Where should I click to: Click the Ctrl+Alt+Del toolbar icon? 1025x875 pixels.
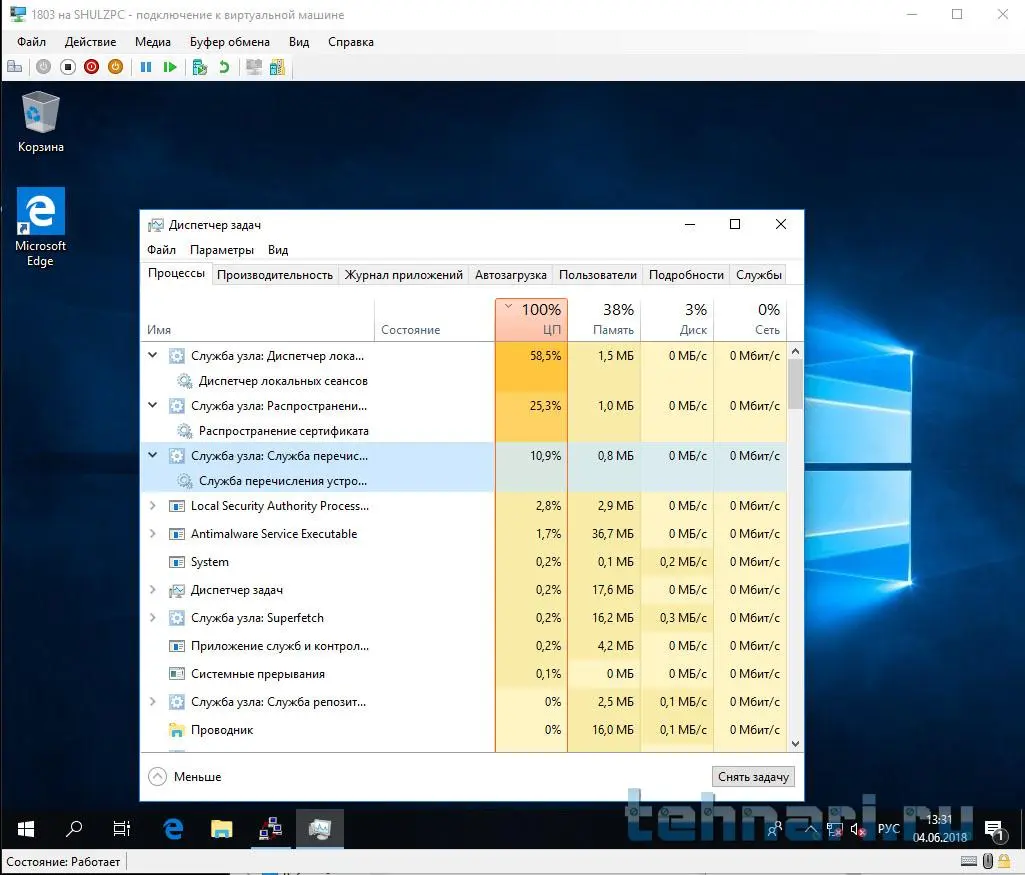pos(14,67)
